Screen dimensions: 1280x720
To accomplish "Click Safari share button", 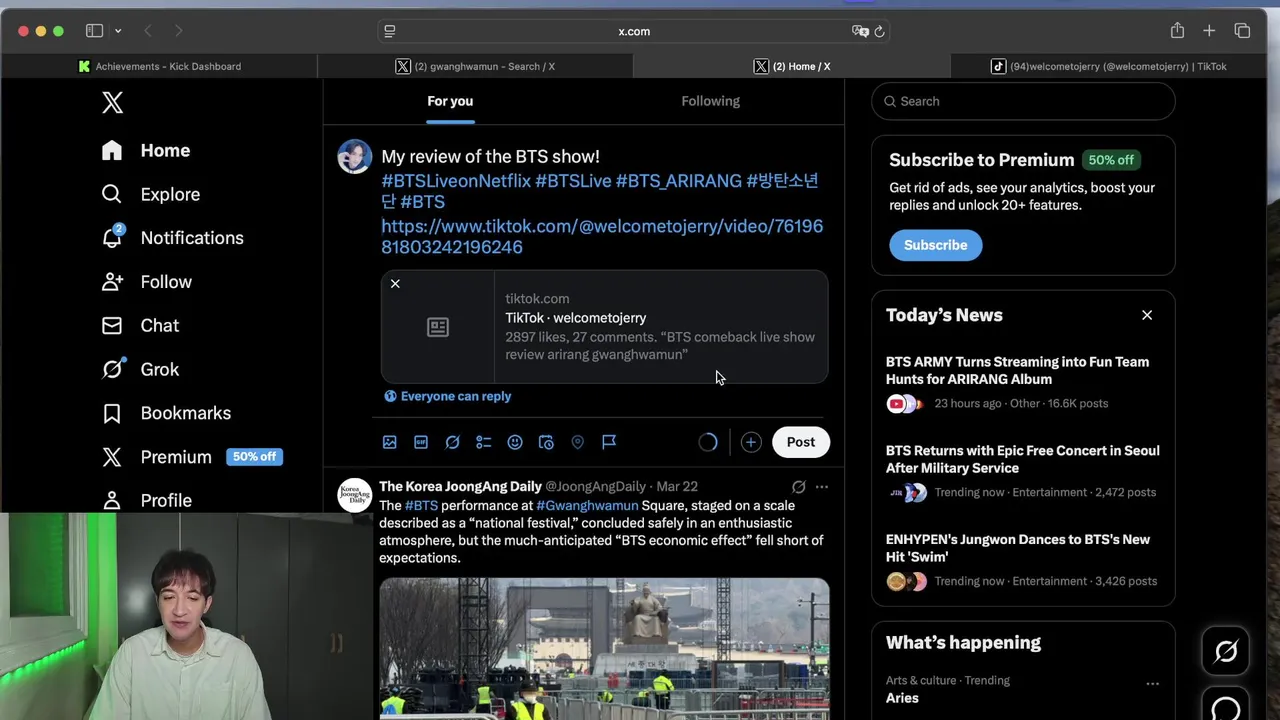I will 1177,31.
